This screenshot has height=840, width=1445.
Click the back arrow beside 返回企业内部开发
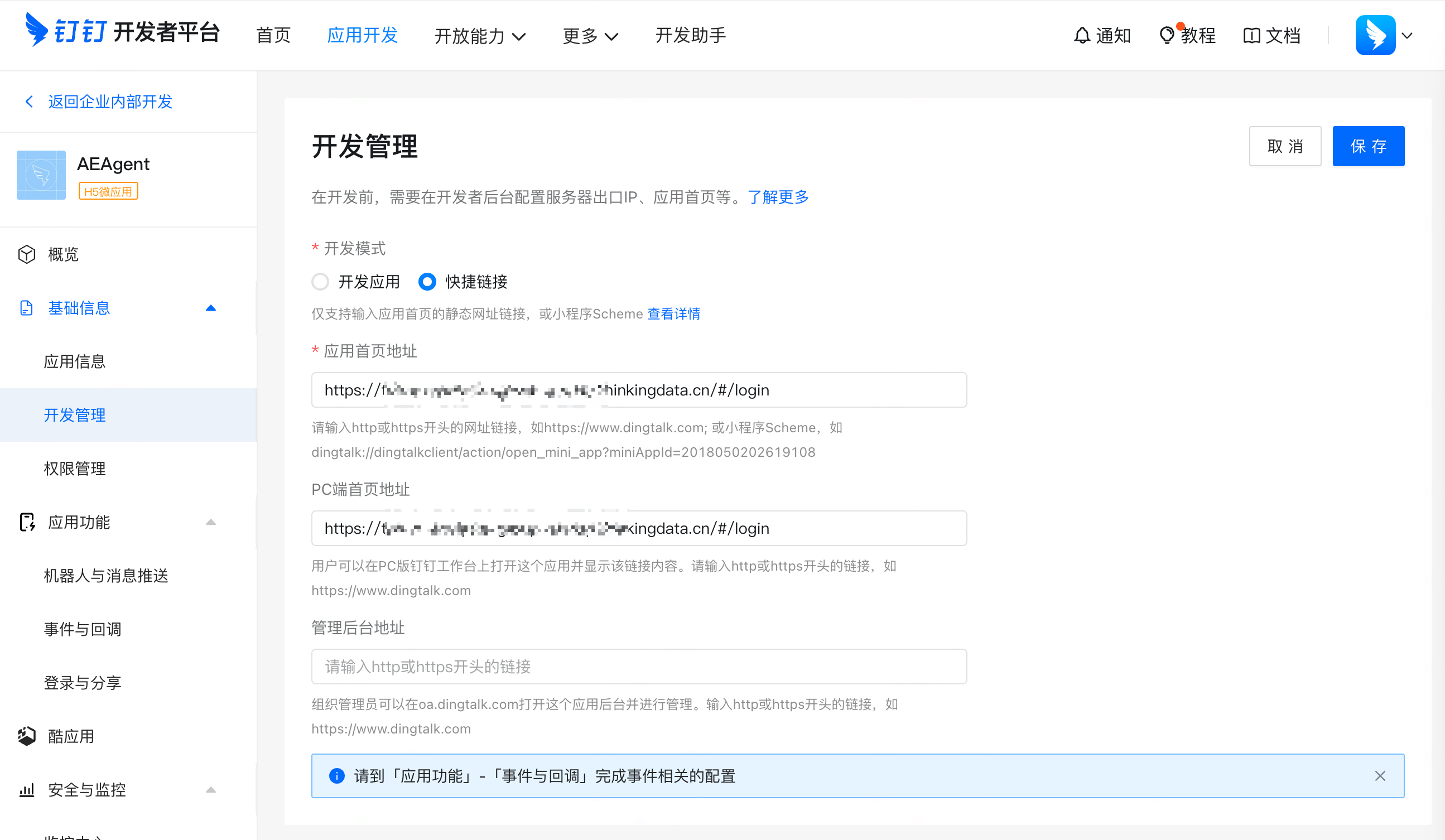point(29,102)
